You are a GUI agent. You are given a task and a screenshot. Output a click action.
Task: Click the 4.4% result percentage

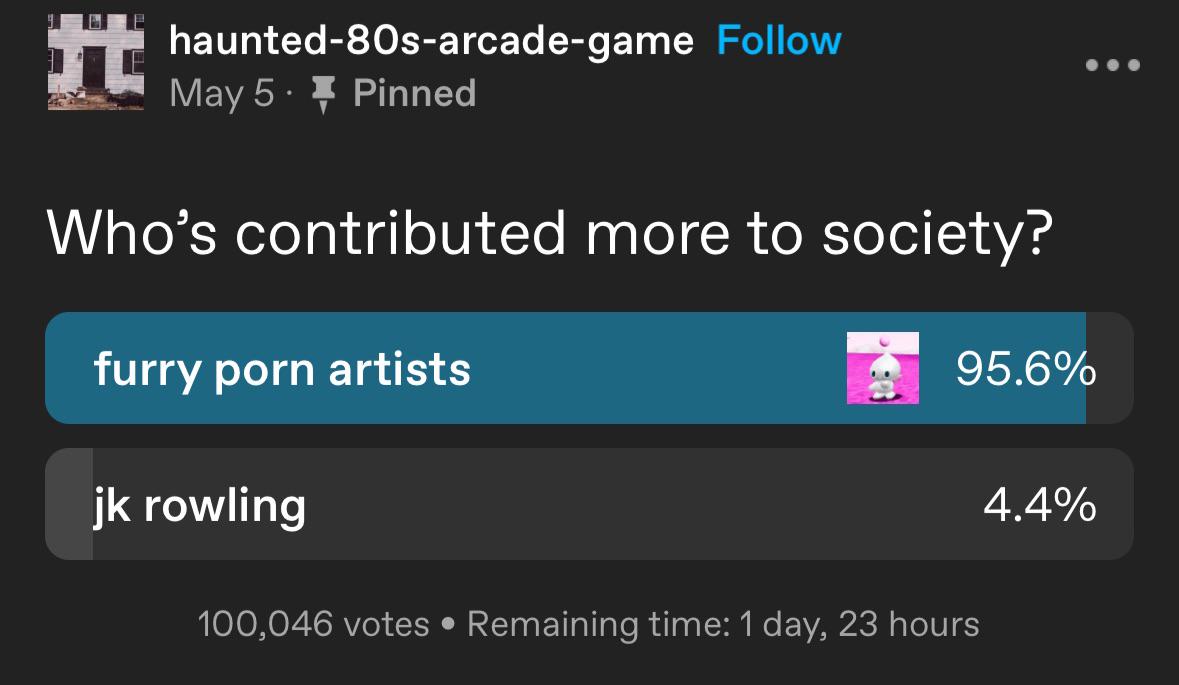tap(1039, 505)
